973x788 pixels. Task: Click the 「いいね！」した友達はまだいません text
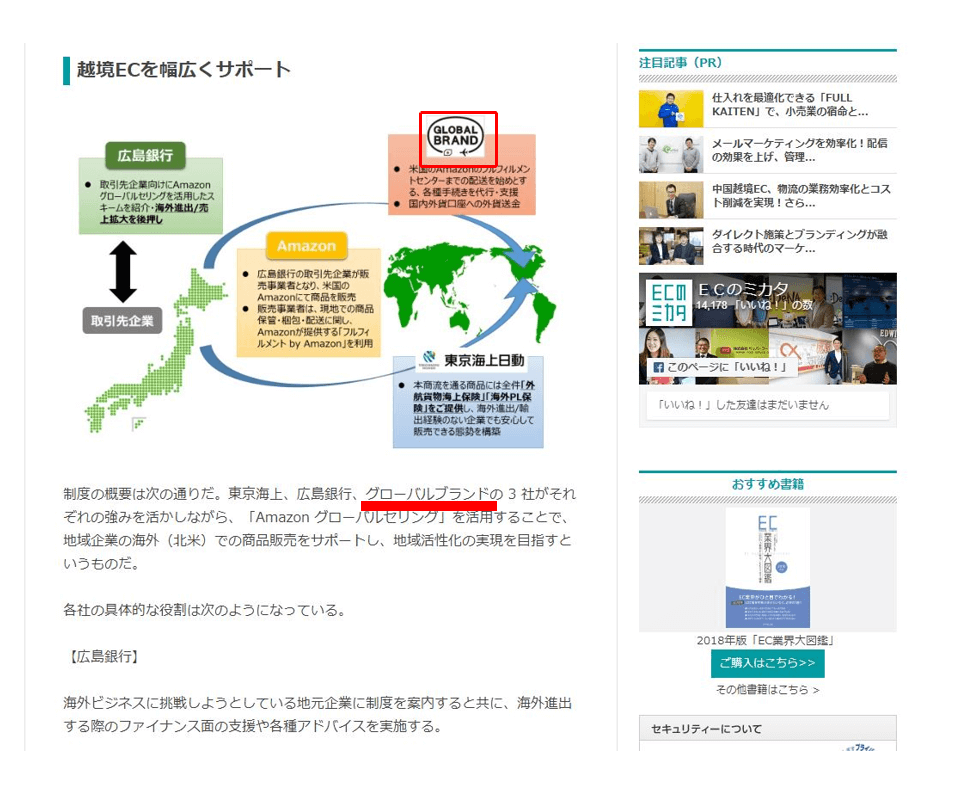tap(743, 405)
